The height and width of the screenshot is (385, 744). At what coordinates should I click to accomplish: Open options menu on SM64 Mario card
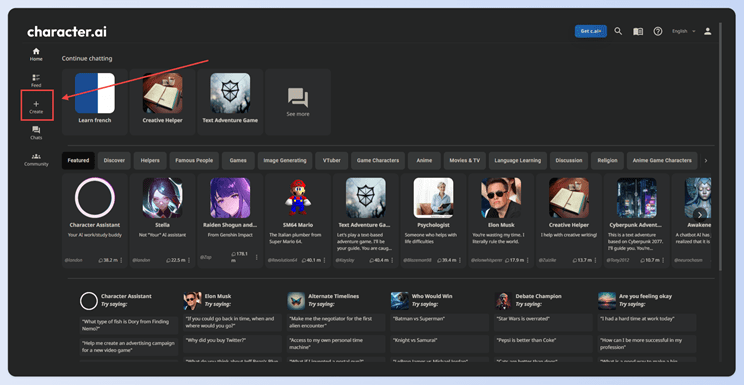(325, 260)
